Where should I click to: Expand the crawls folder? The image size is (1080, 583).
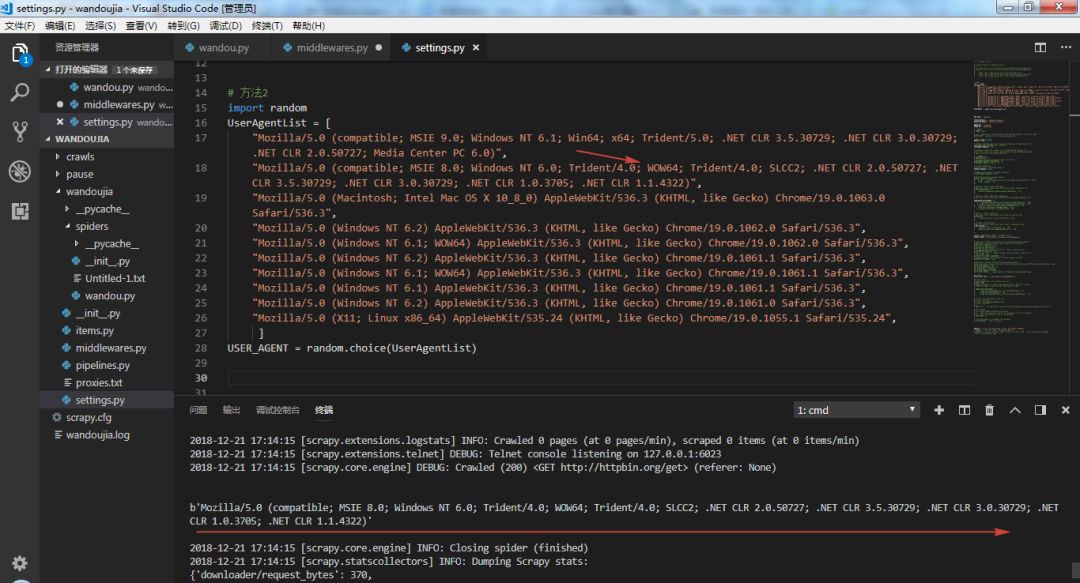click(107, 156)
